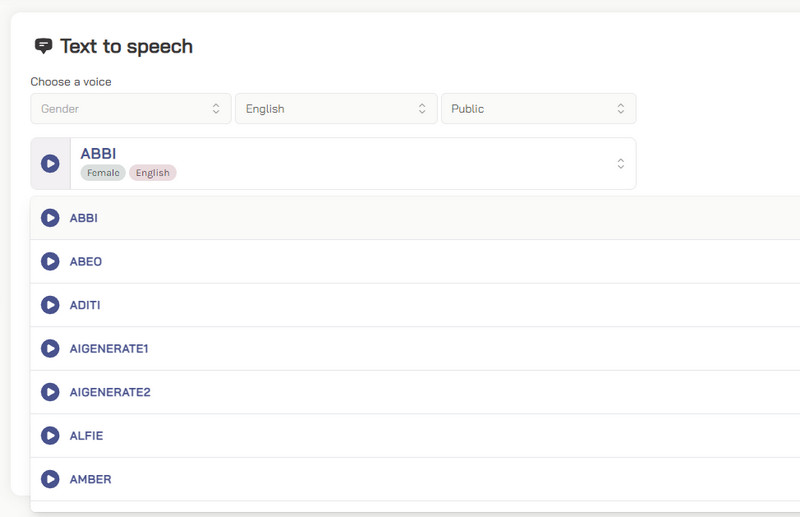
Task: Play the AIGENERATE2 voice sample
Action: 50,392
